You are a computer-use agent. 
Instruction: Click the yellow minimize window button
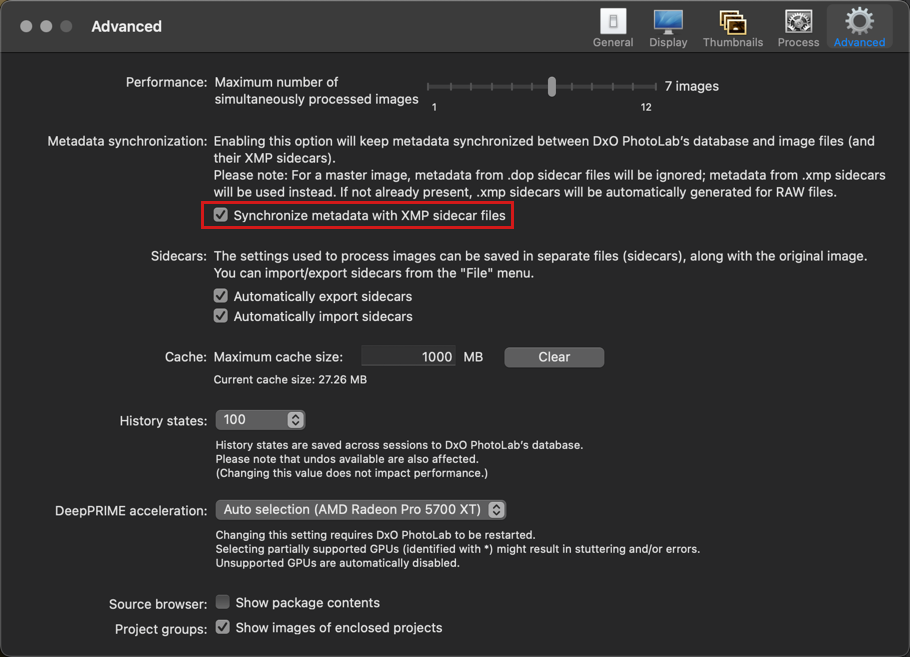[x=46, y=26]
